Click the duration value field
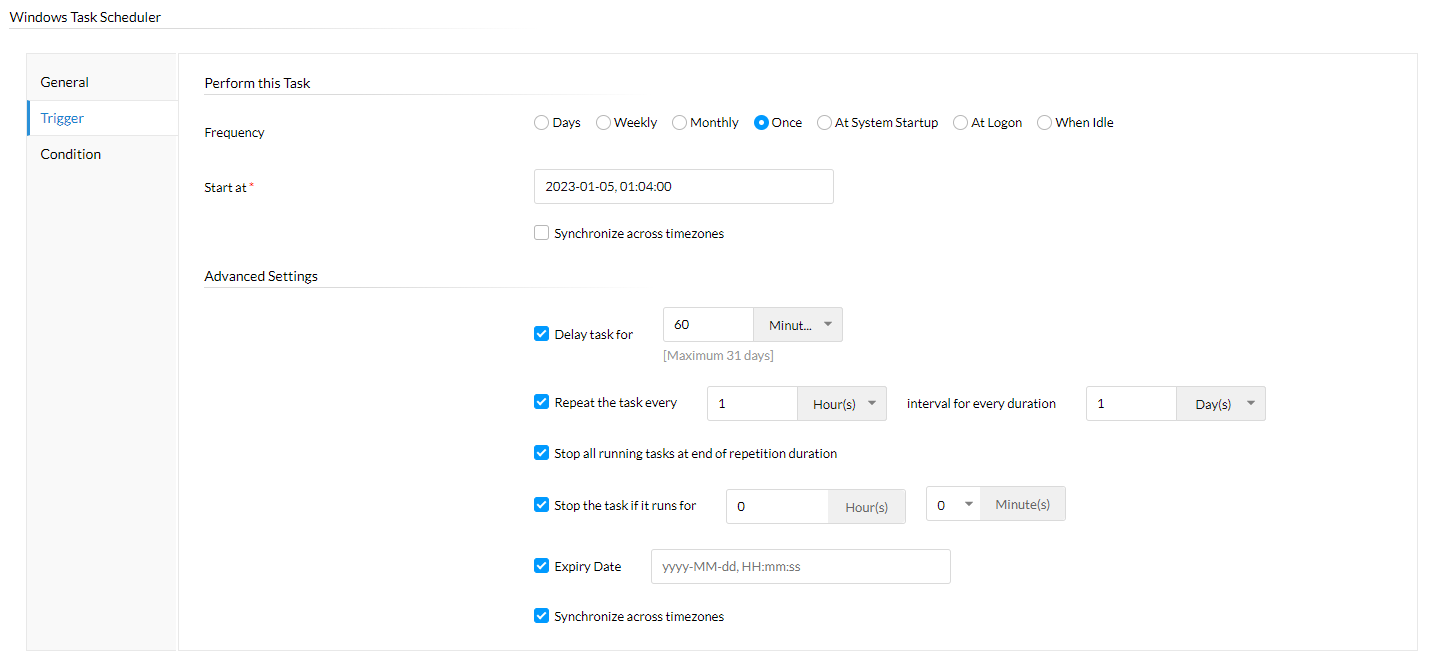Viewport: 1430px width, 660px height. 1131,404
